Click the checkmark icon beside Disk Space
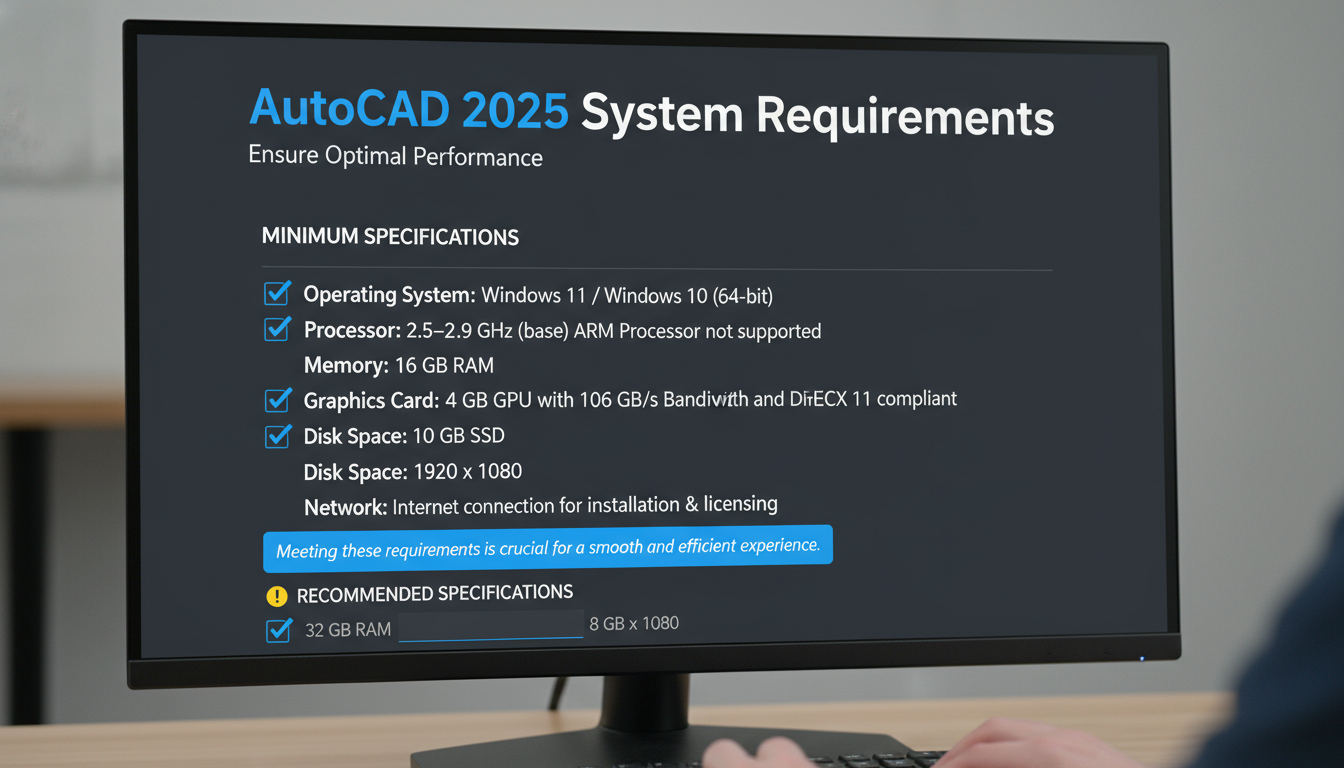The image size is (1344, 768). coord(277,436)
